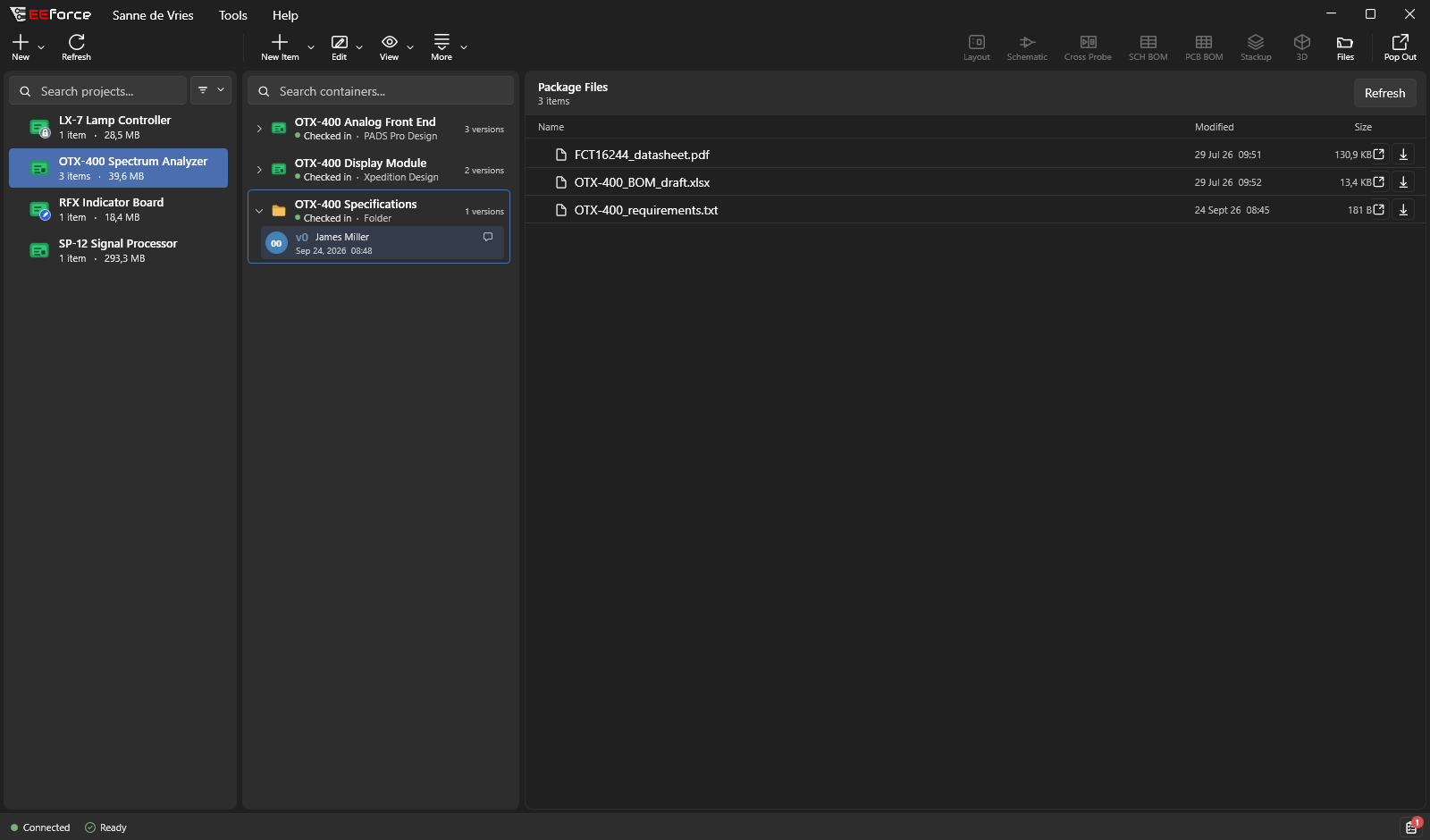The height and width of the screenshot is (840, 1430).
Task: Click the Refresh toolbar icon
Action: coord(76,47)
